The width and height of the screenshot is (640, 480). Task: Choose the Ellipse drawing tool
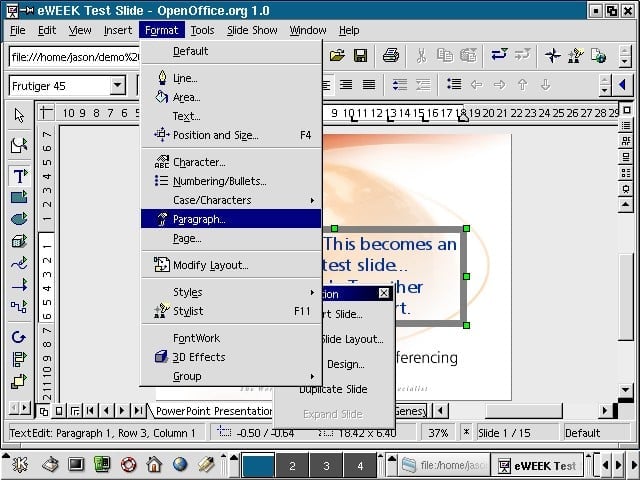pos(19,219)
